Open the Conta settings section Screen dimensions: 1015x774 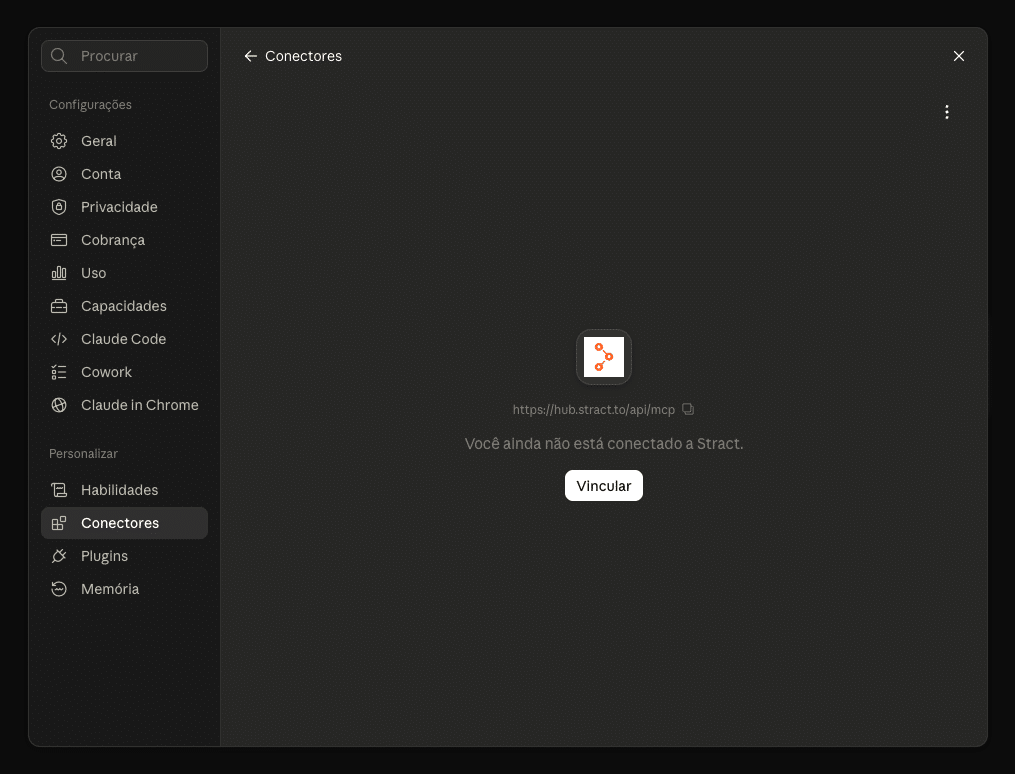point(124,174)
